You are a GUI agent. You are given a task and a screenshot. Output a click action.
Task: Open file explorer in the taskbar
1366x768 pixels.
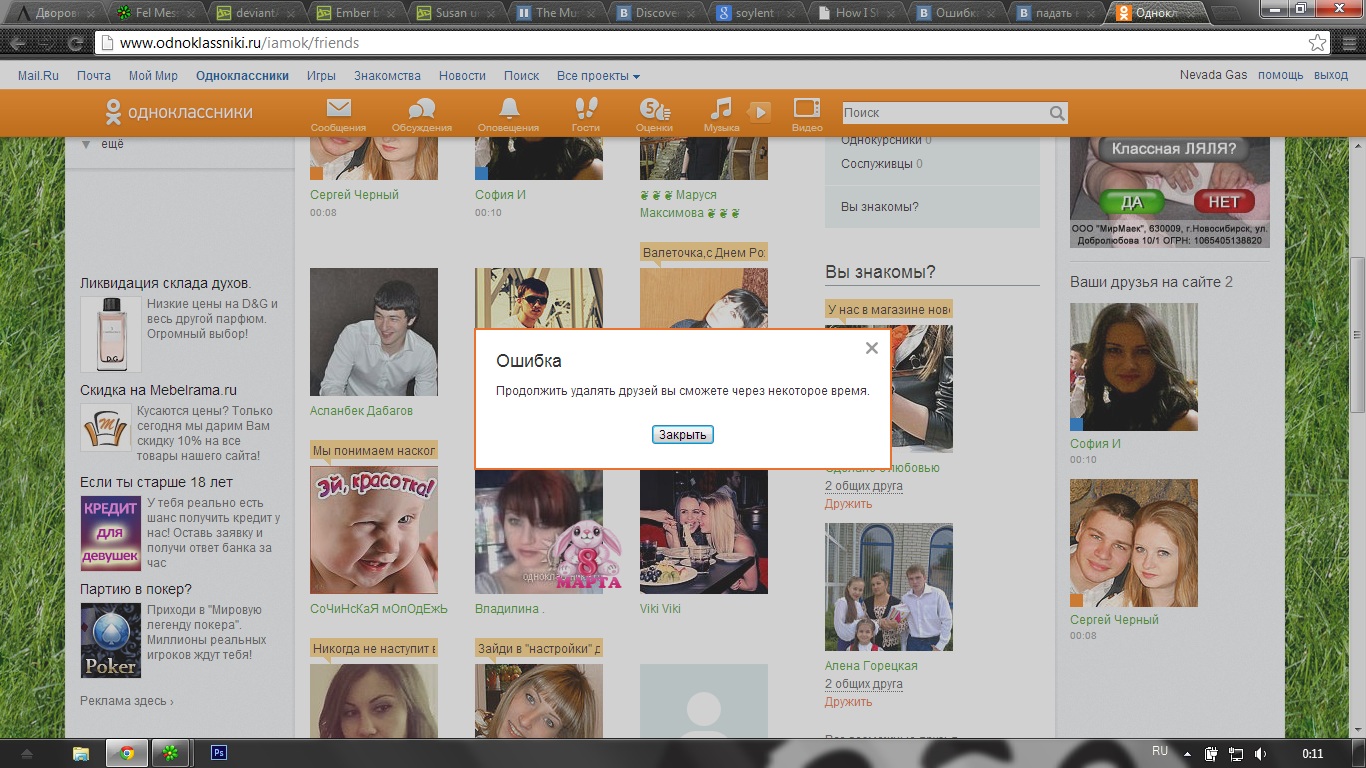point(81,753)
